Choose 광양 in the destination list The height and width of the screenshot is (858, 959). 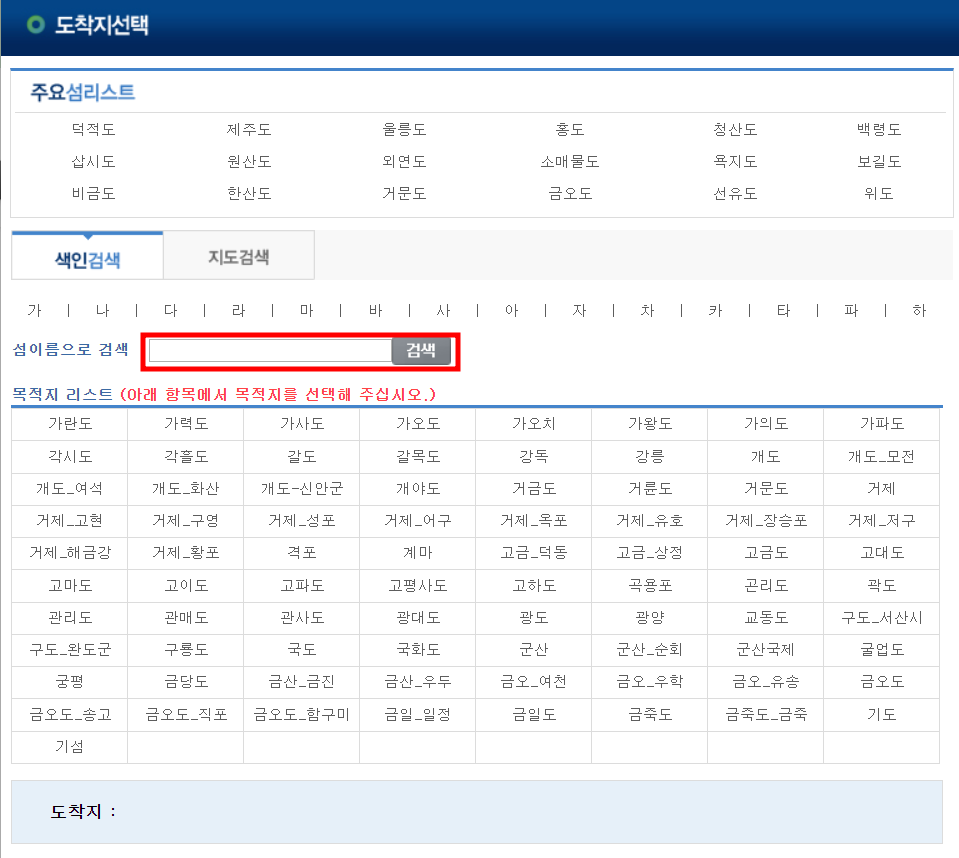[649, 617]
